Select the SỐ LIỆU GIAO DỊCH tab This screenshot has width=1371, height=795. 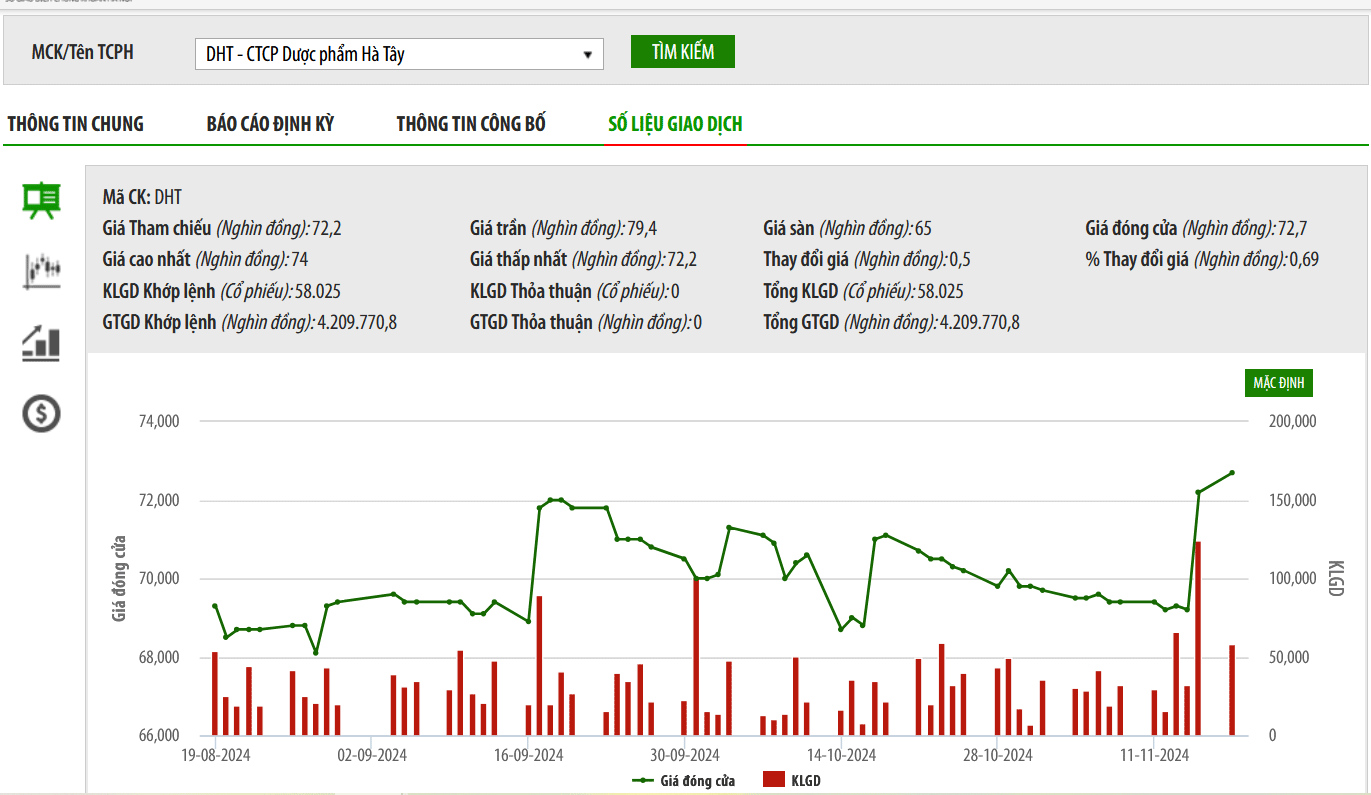coord(675,124)
